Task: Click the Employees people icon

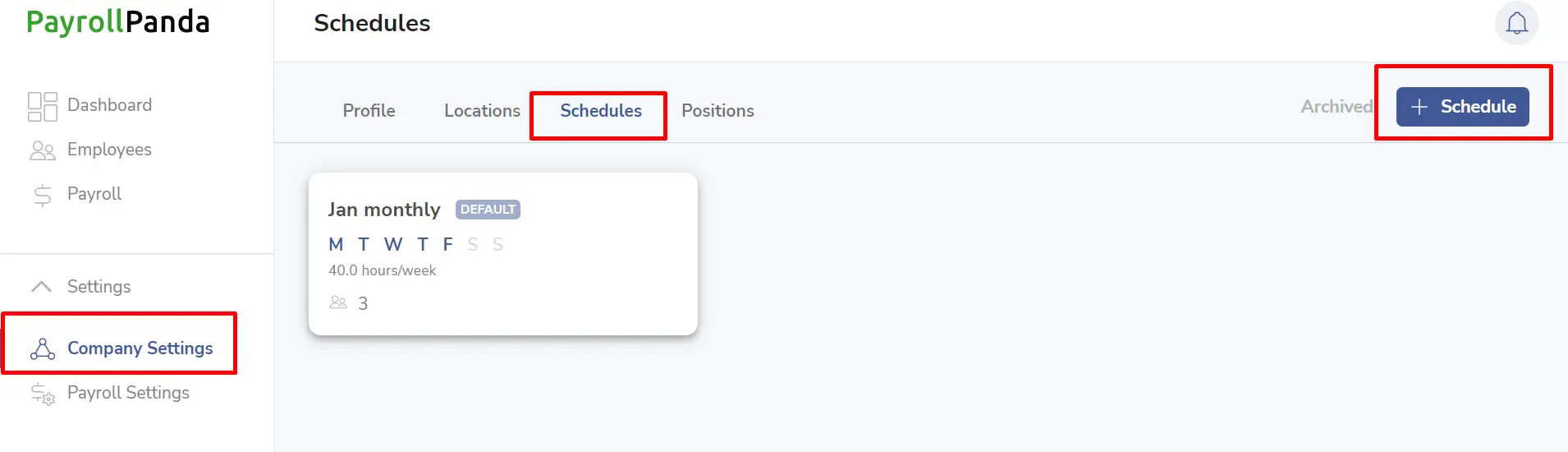Action: point(43,150)
